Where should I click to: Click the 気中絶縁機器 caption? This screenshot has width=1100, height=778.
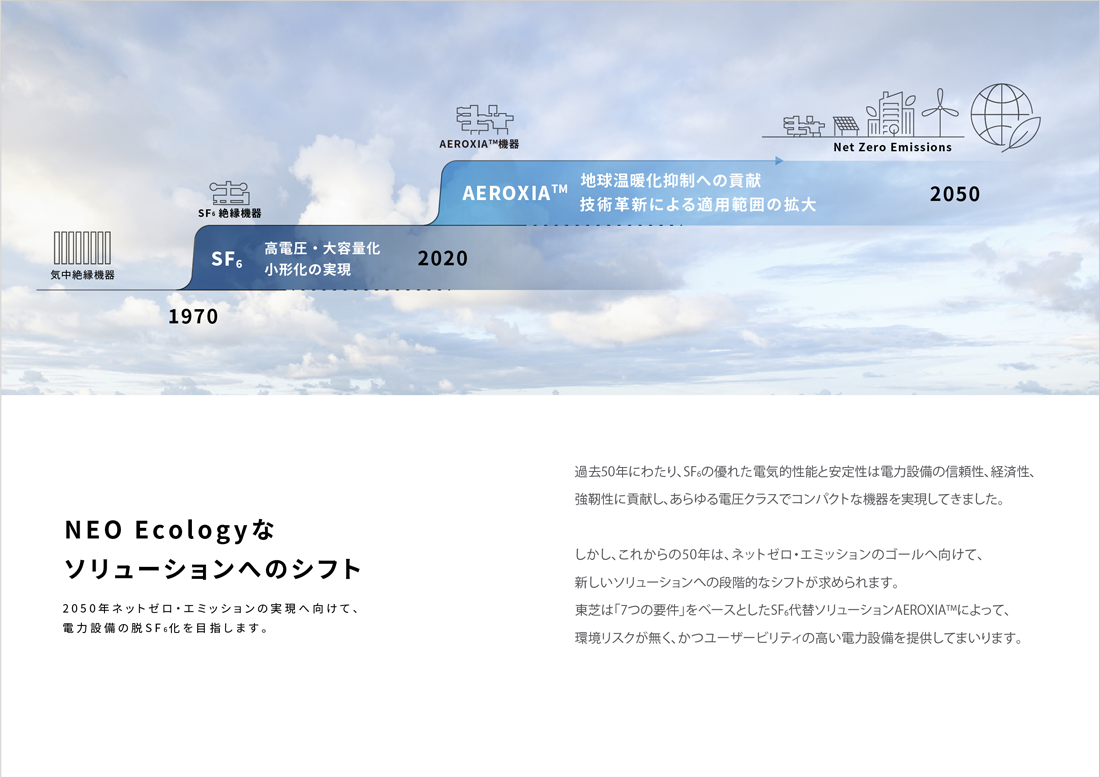pos(82,275)
